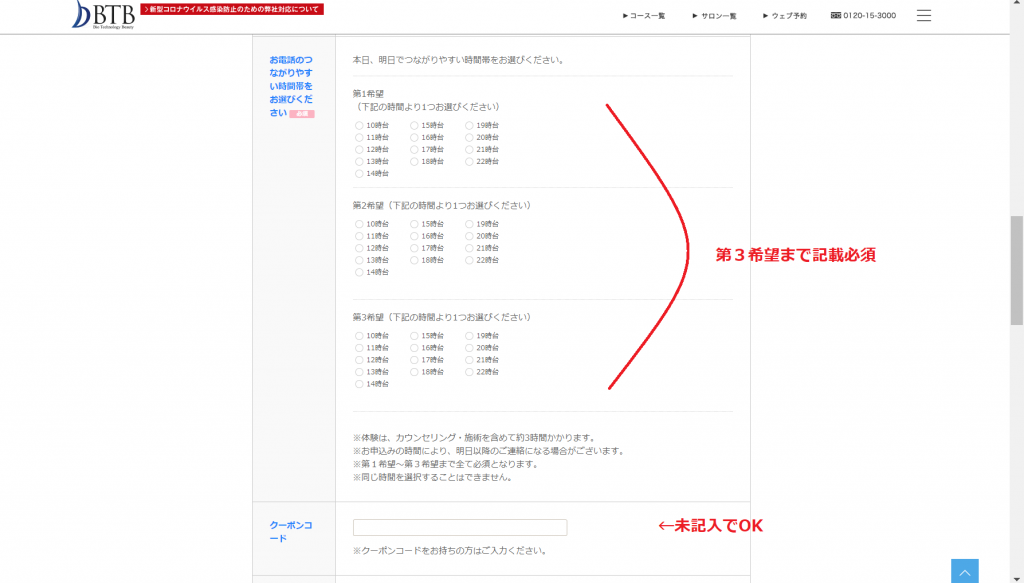Open the red coronavirus notice banner
Image resolution: width=1024 pixels, height=583 pixels.
[232, 9]
